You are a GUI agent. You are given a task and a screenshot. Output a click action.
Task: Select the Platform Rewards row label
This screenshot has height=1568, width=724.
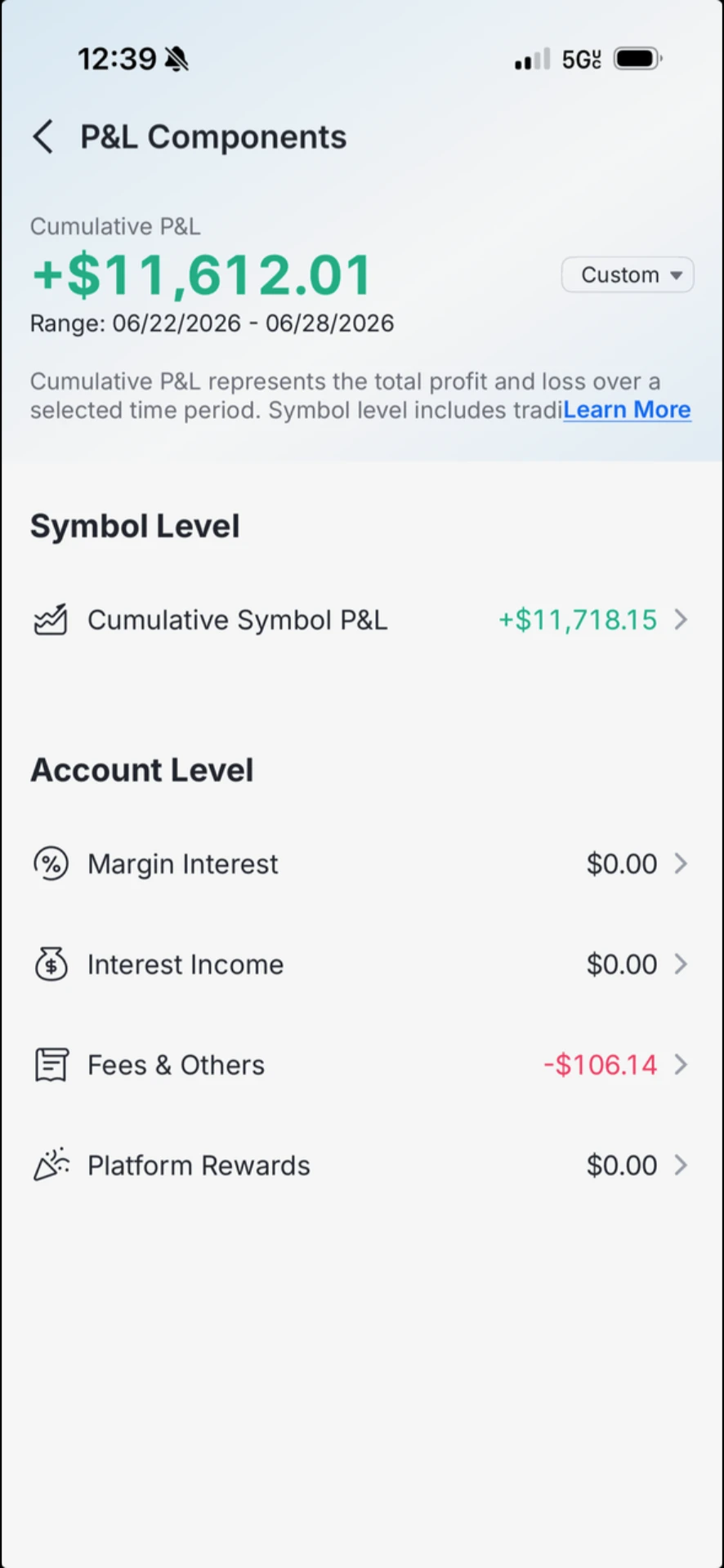point(199,1165)
